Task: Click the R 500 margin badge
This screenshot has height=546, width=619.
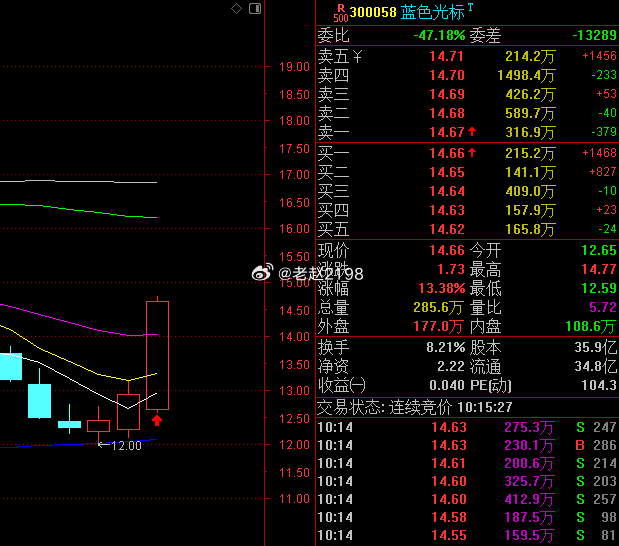Action: click(x=341, y=13)
